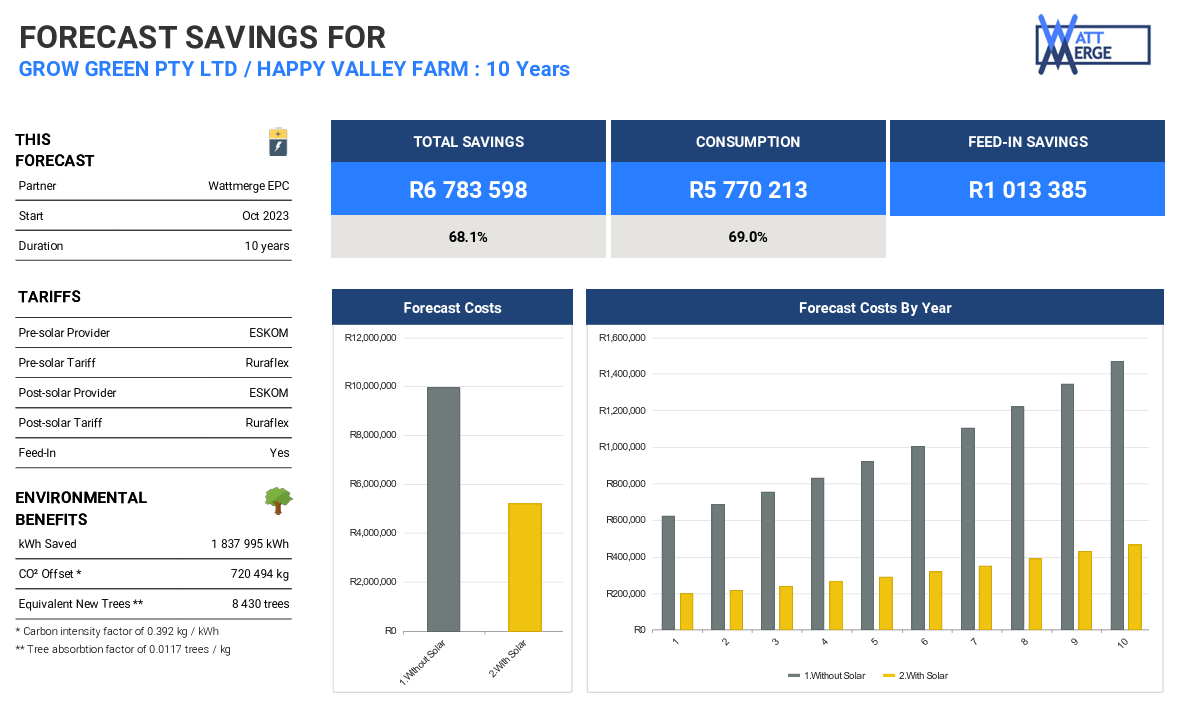
Task: Click the battery icon beside This Forecast
Action: tap(277, 142)
